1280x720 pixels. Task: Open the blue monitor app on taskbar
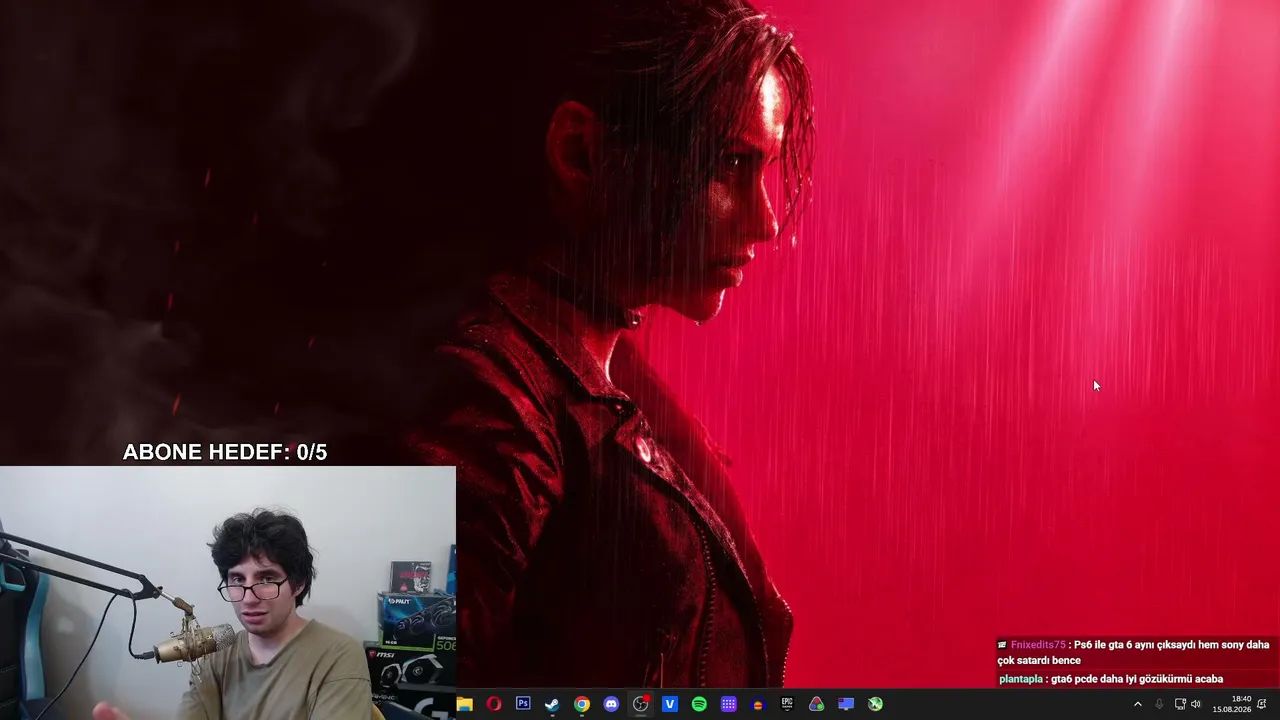(x=846, y=704)
